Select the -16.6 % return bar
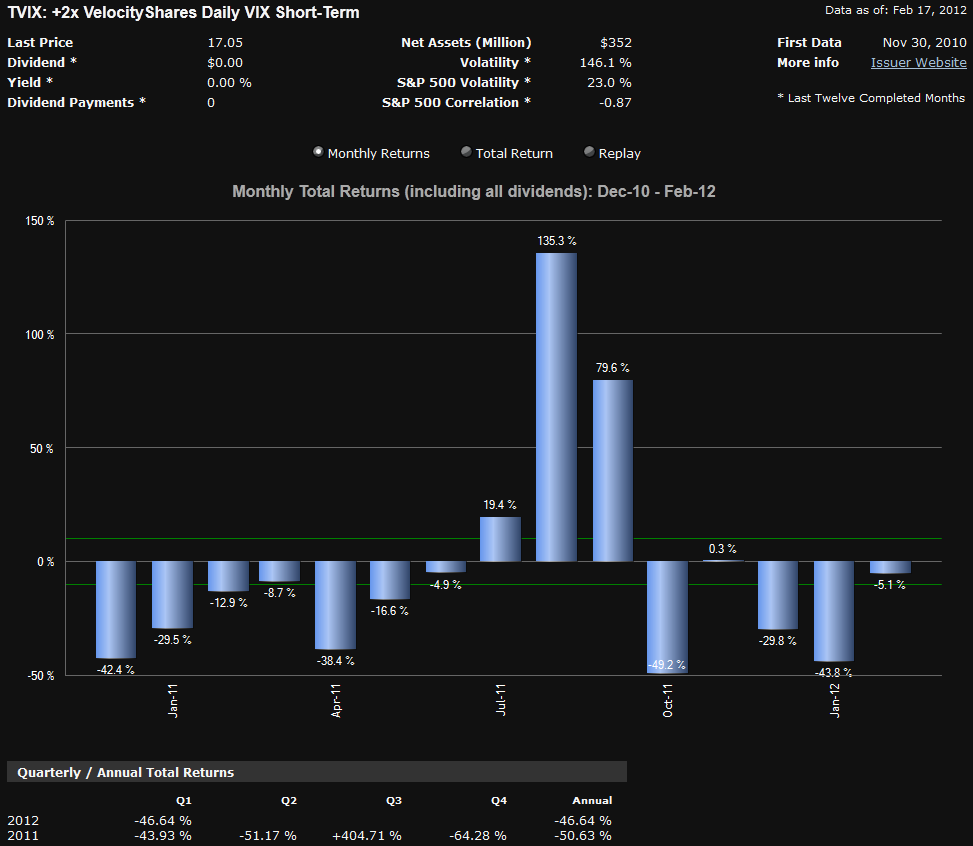Screen dimensions: 973x846 390,580
